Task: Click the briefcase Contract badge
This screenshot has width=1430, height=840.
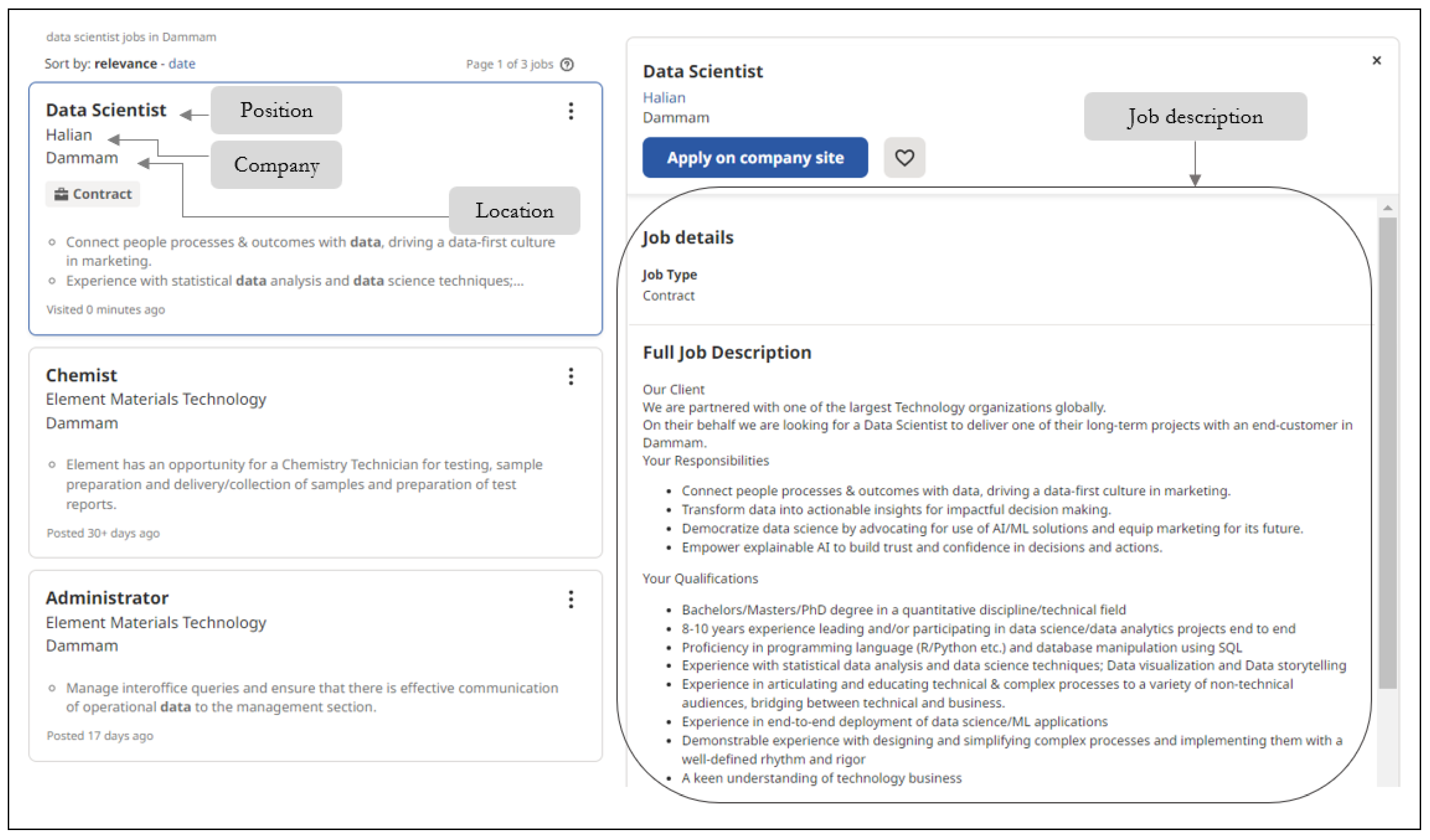Action: point(92,194)
